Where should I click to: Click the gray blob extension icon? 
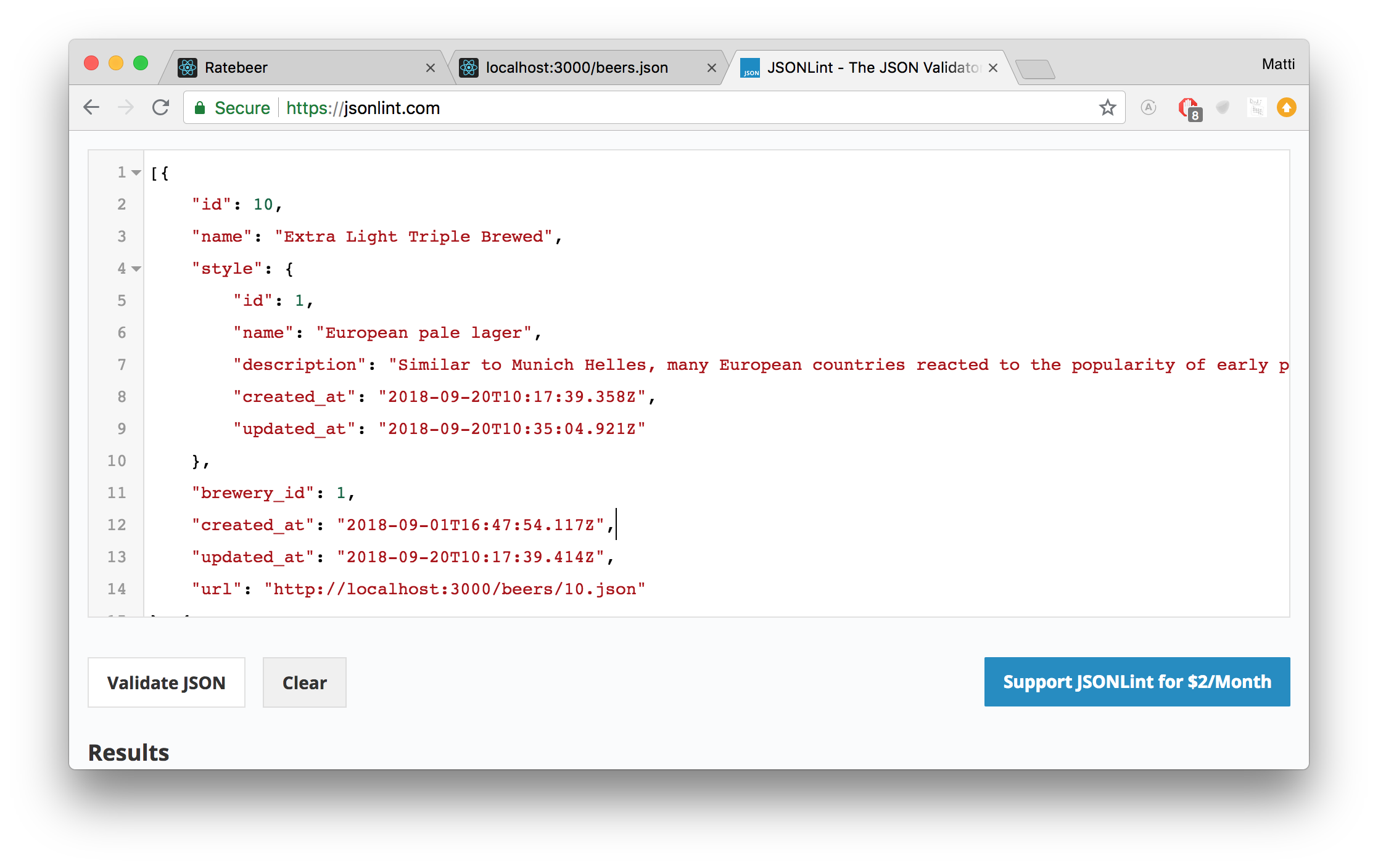tap(1223, 108)
